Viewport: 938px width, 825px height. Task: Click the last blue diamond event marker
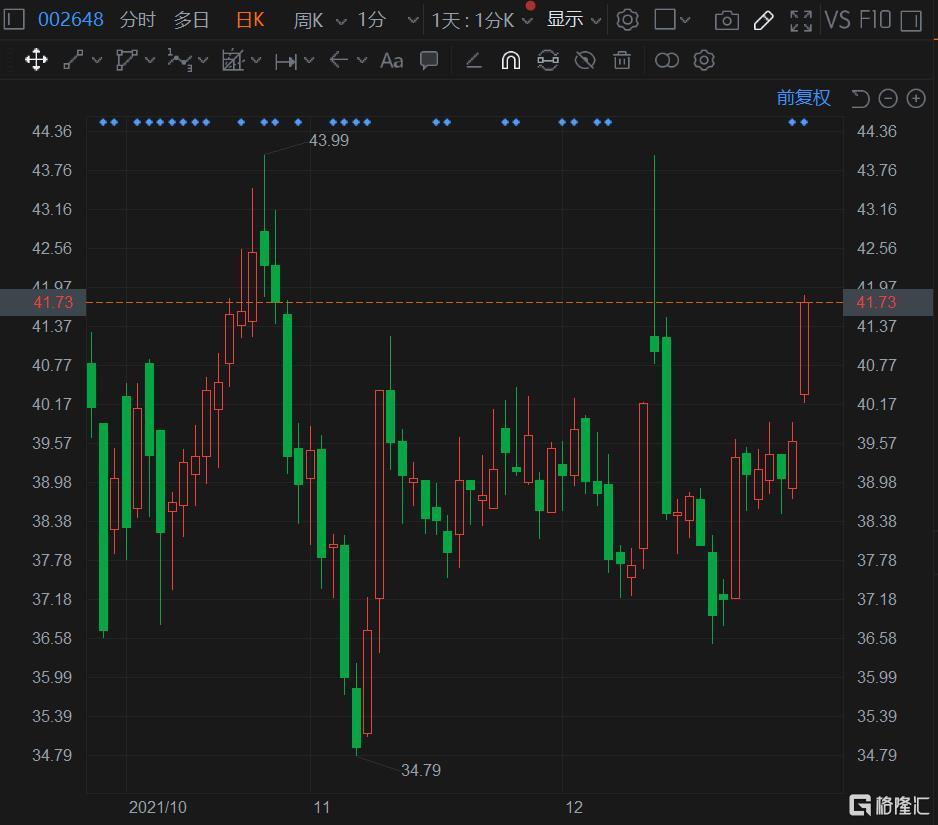(804, 122)
